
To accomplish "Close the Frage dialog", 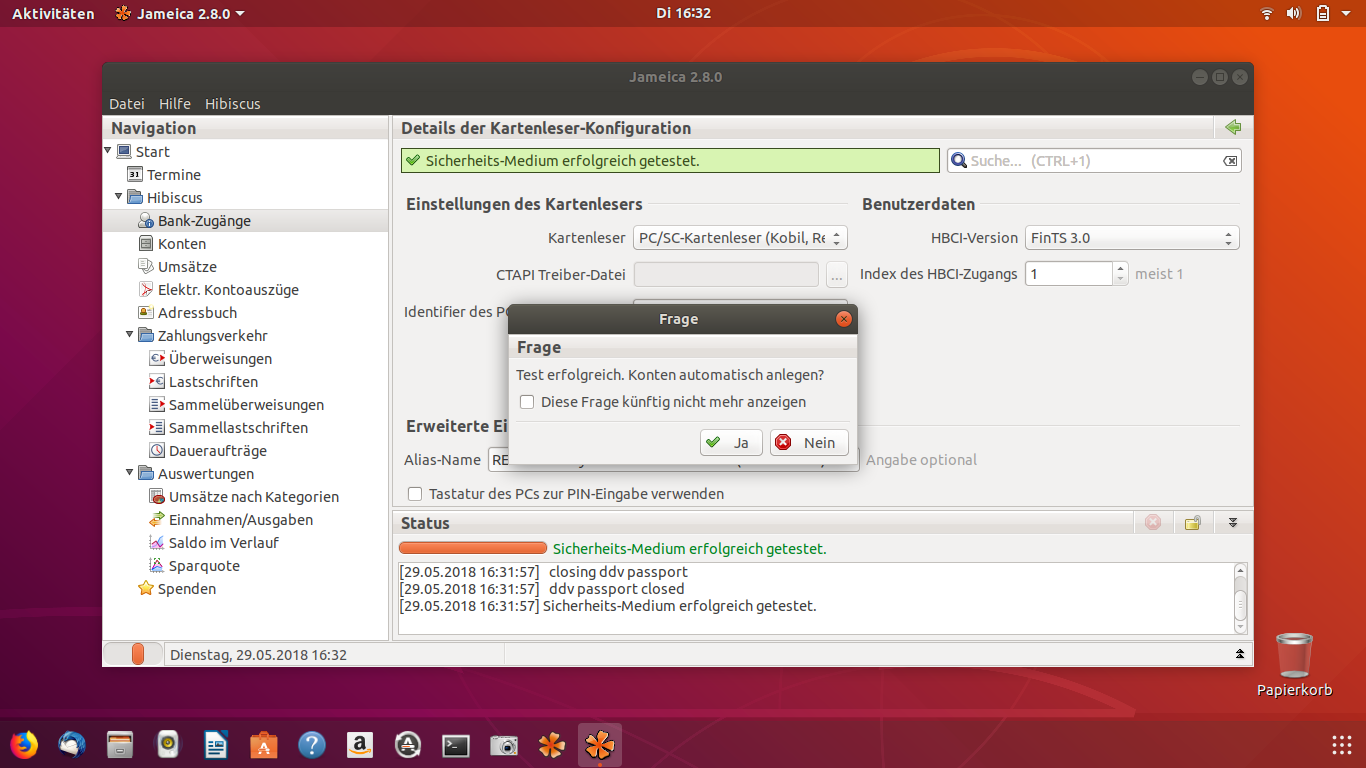I will click(x=843, y=319).
